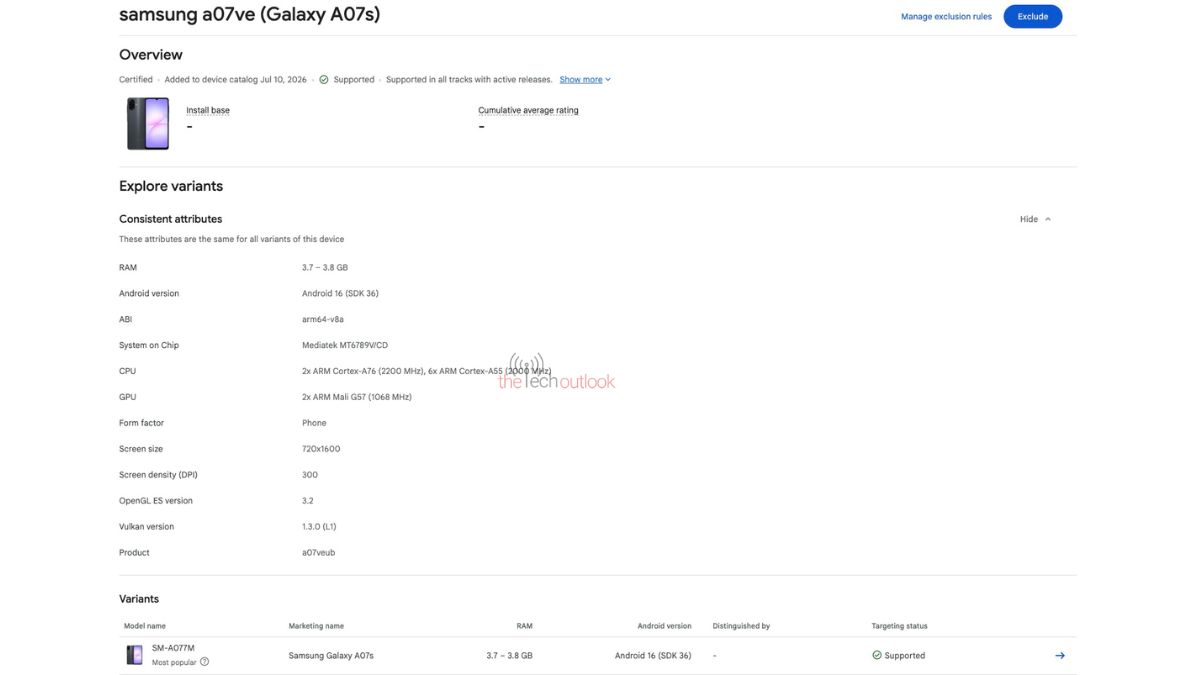Screen dimensions: 1200x675
Task: Select the 2x ARM Mali G57 GPU value
Action: click(357, 397)
